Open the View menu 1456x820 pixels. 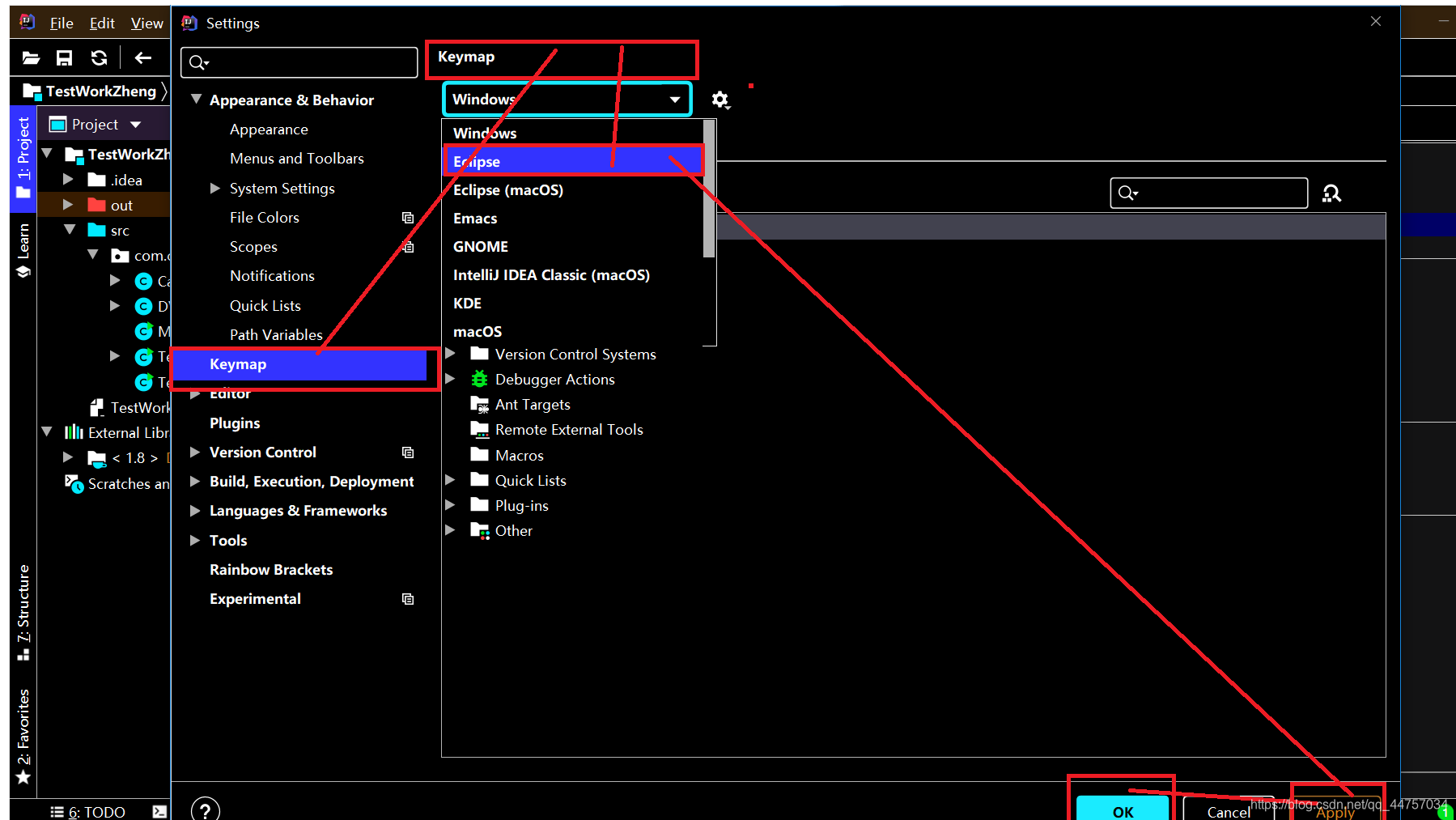(x=146, y=23)
